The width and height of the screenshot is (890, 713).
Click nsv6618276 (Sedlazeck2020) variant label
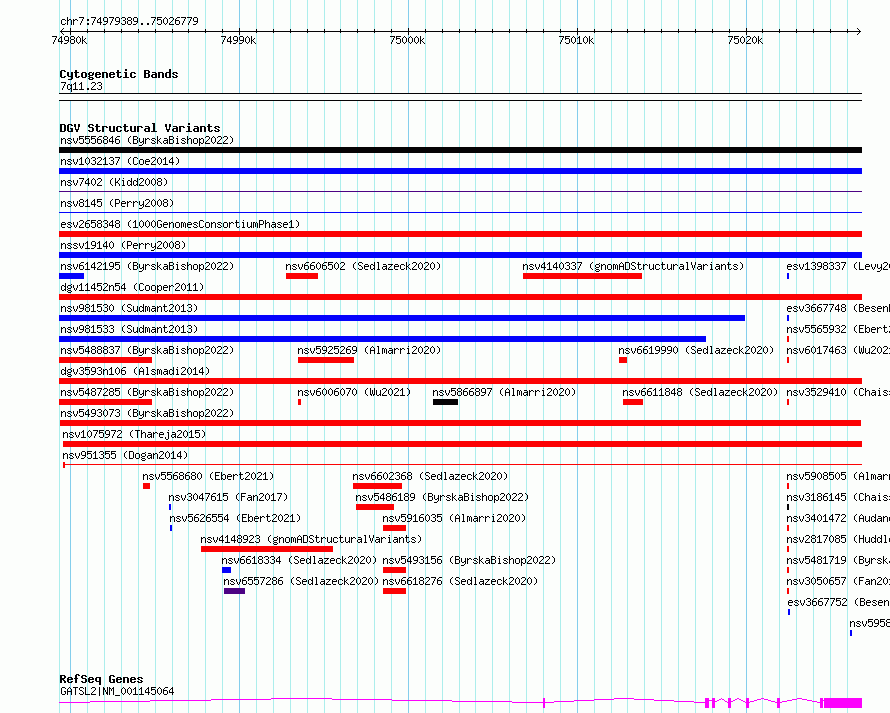point(460,581)
